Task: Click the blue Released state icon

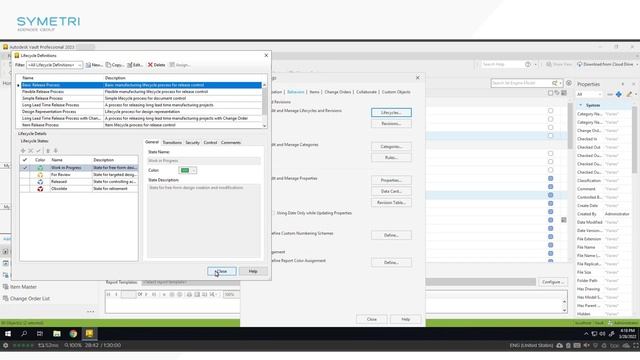Action: pos(40,182)
